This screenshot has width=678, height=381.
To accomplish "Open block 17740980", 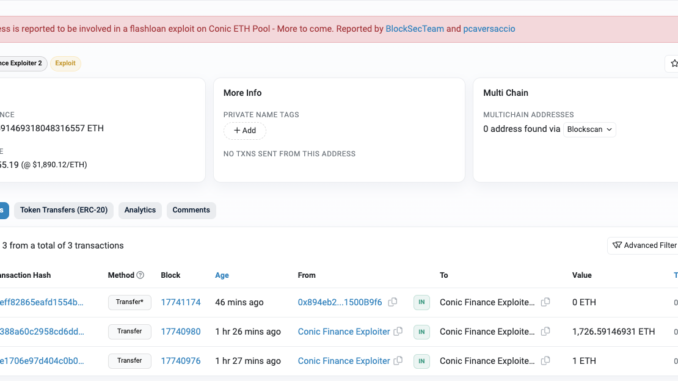I will [181, 332].
